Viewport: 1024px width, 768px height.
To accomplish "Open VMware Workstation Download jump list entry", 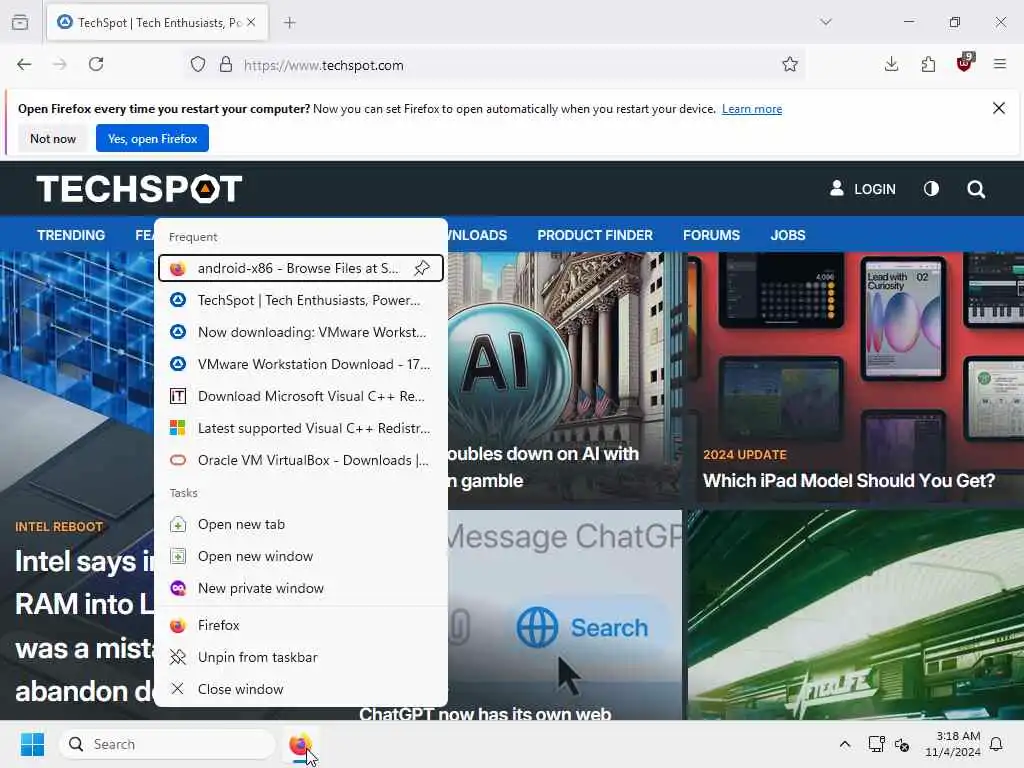I will [x=300, y=364].
